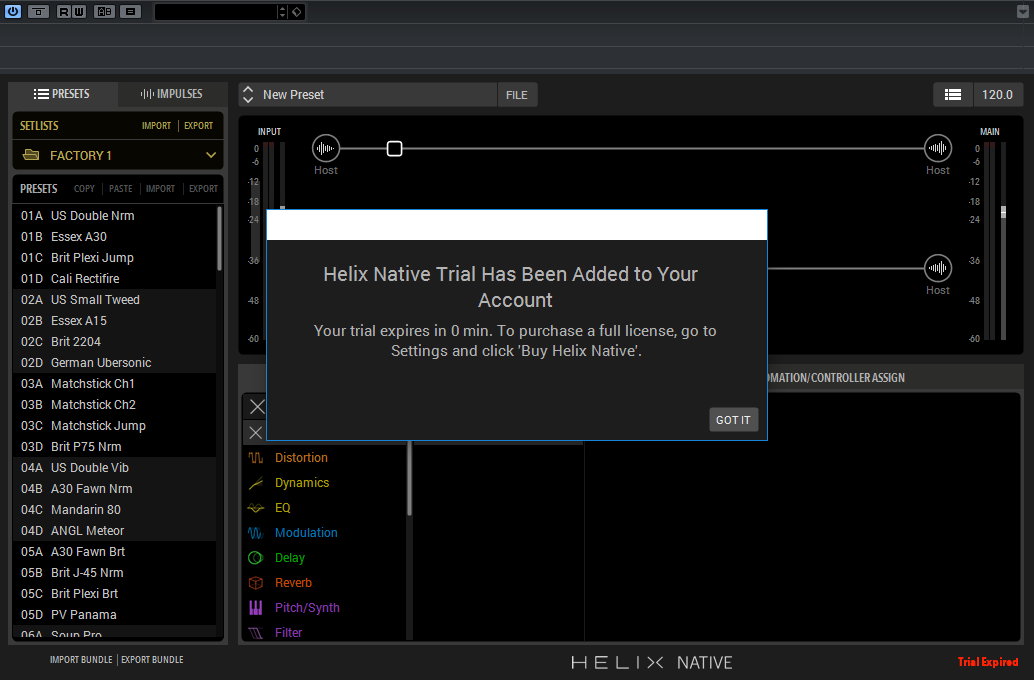This screenshot has width=1034, height=680.
Task: Select preset 02A US Small Tweed
Action: pos(114,300)
